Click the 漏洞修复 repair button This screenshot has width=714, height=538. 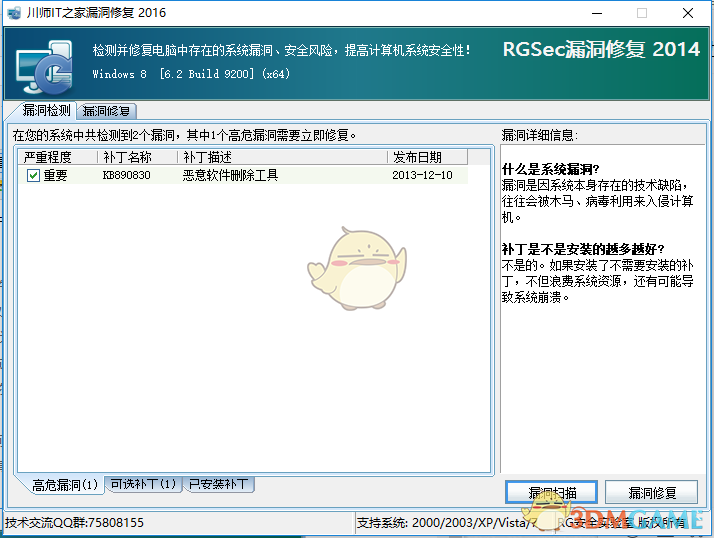pyautogui.click(x=652, y=492)
